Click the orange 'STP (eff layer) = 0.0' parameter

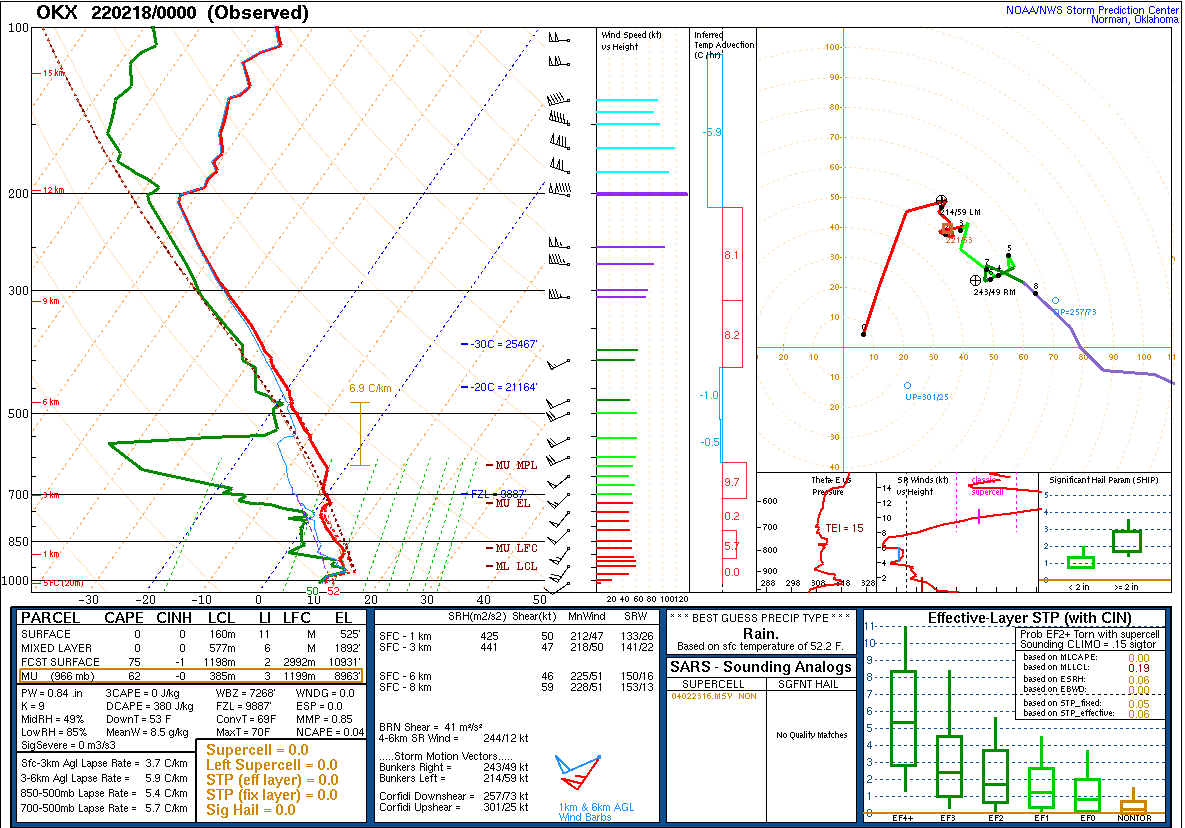click(x=271, y=780)
